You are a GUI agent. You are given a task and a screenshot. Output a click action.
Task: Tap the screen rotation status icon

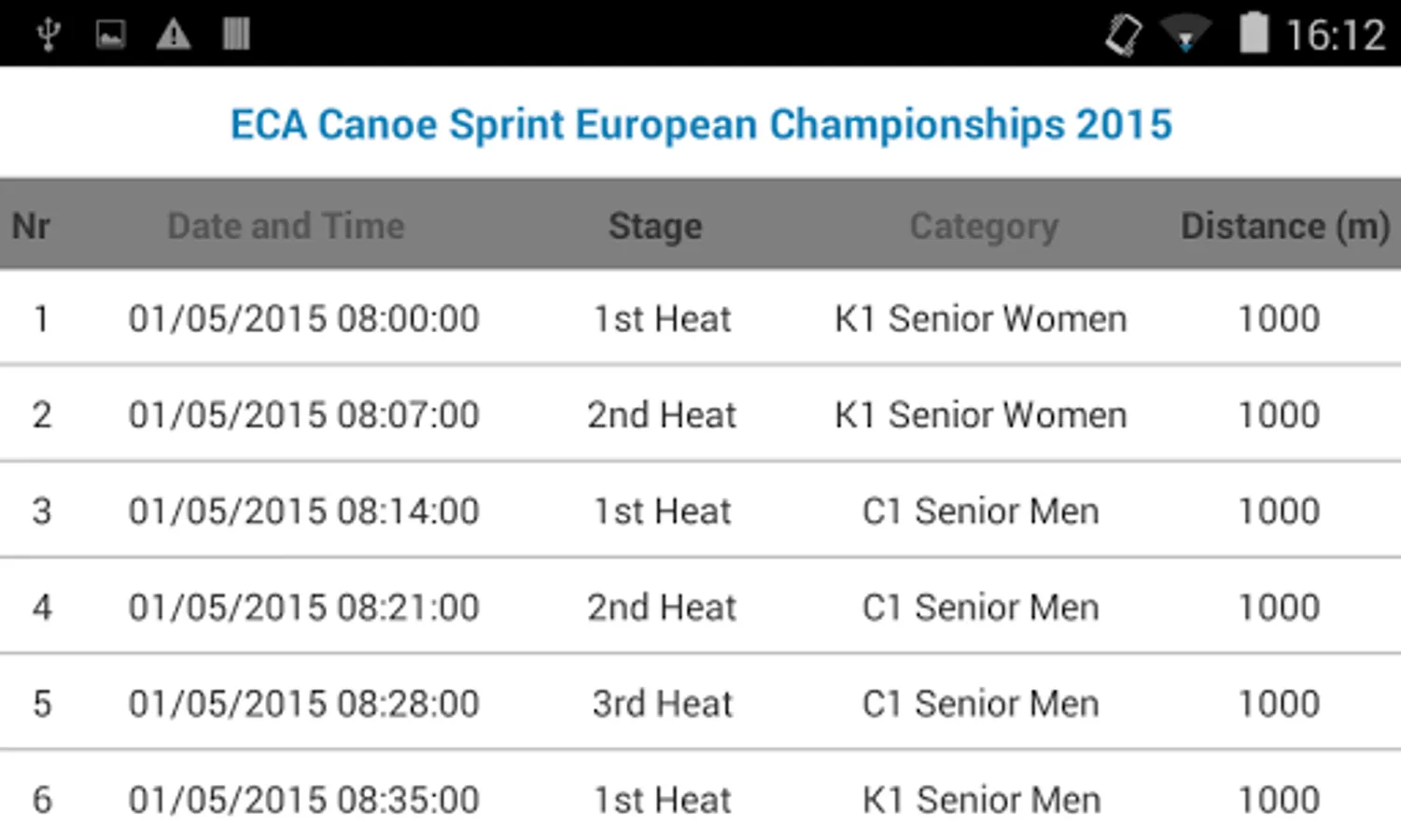coord(1123,35)
